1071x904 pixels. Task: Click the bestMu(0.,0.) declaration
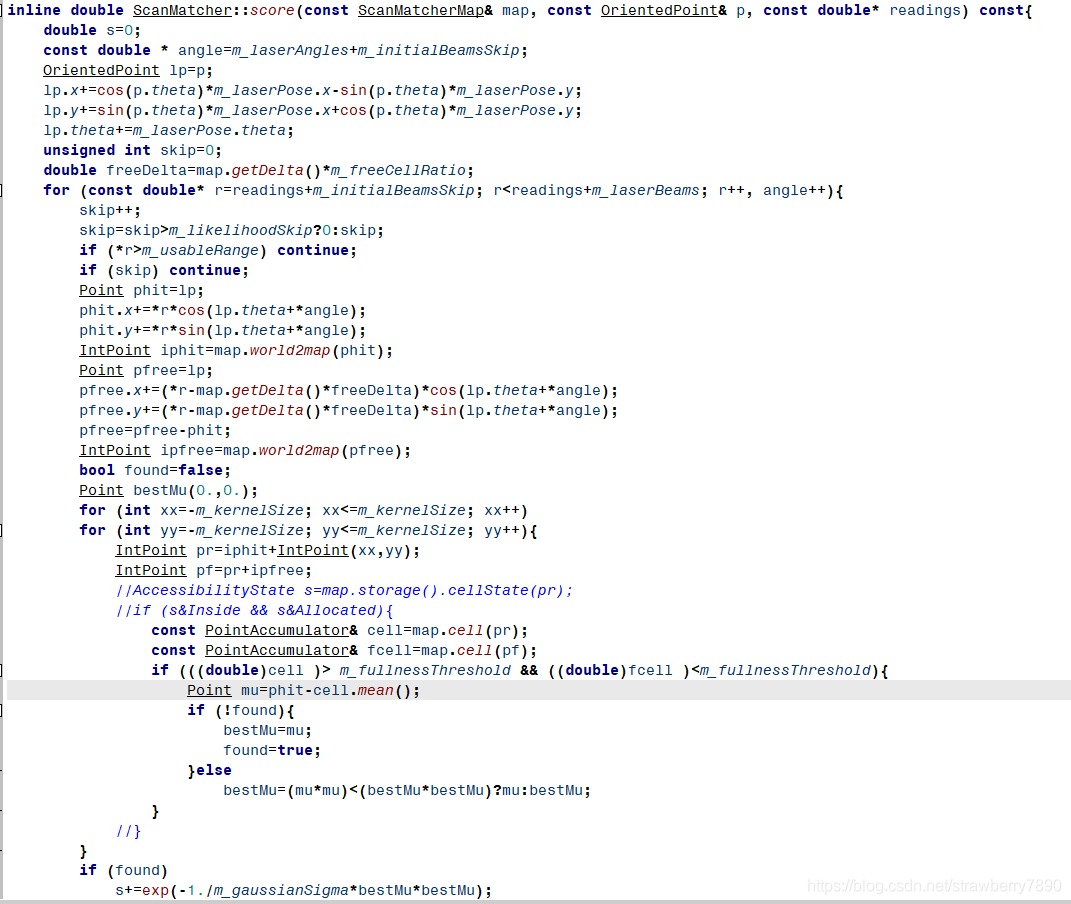tap(195, 490)
